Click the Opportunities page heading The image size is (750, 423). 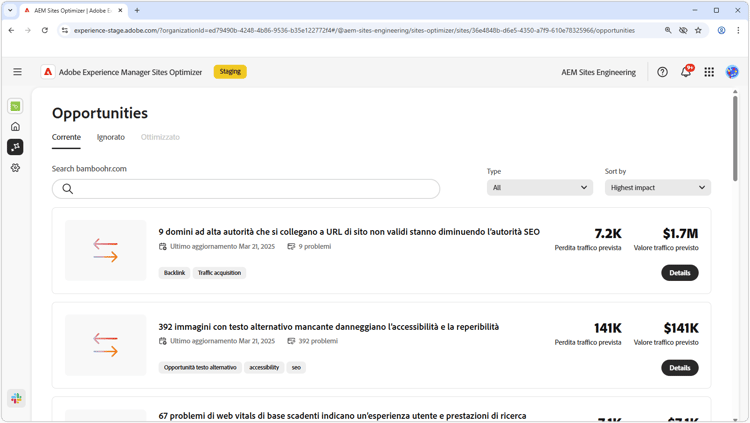click(x=100, y=113)
